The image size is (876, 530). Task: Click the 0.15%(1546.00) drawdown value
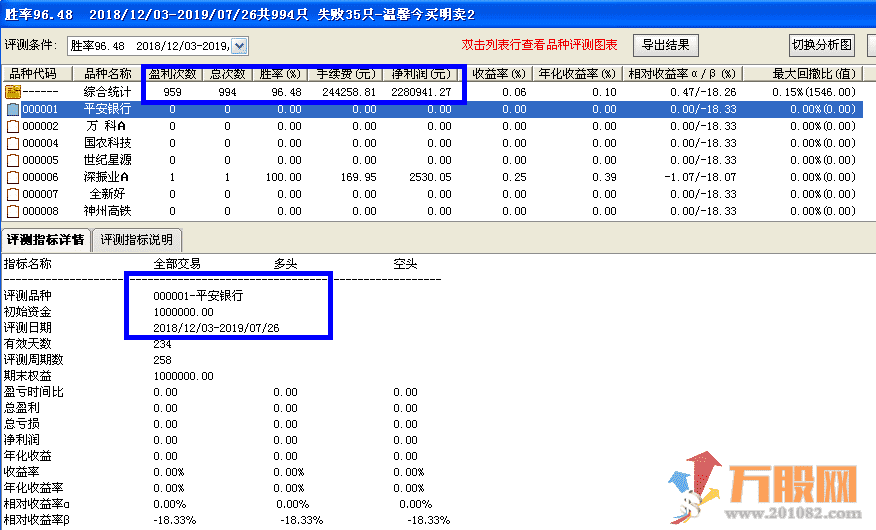coord(814,92)
